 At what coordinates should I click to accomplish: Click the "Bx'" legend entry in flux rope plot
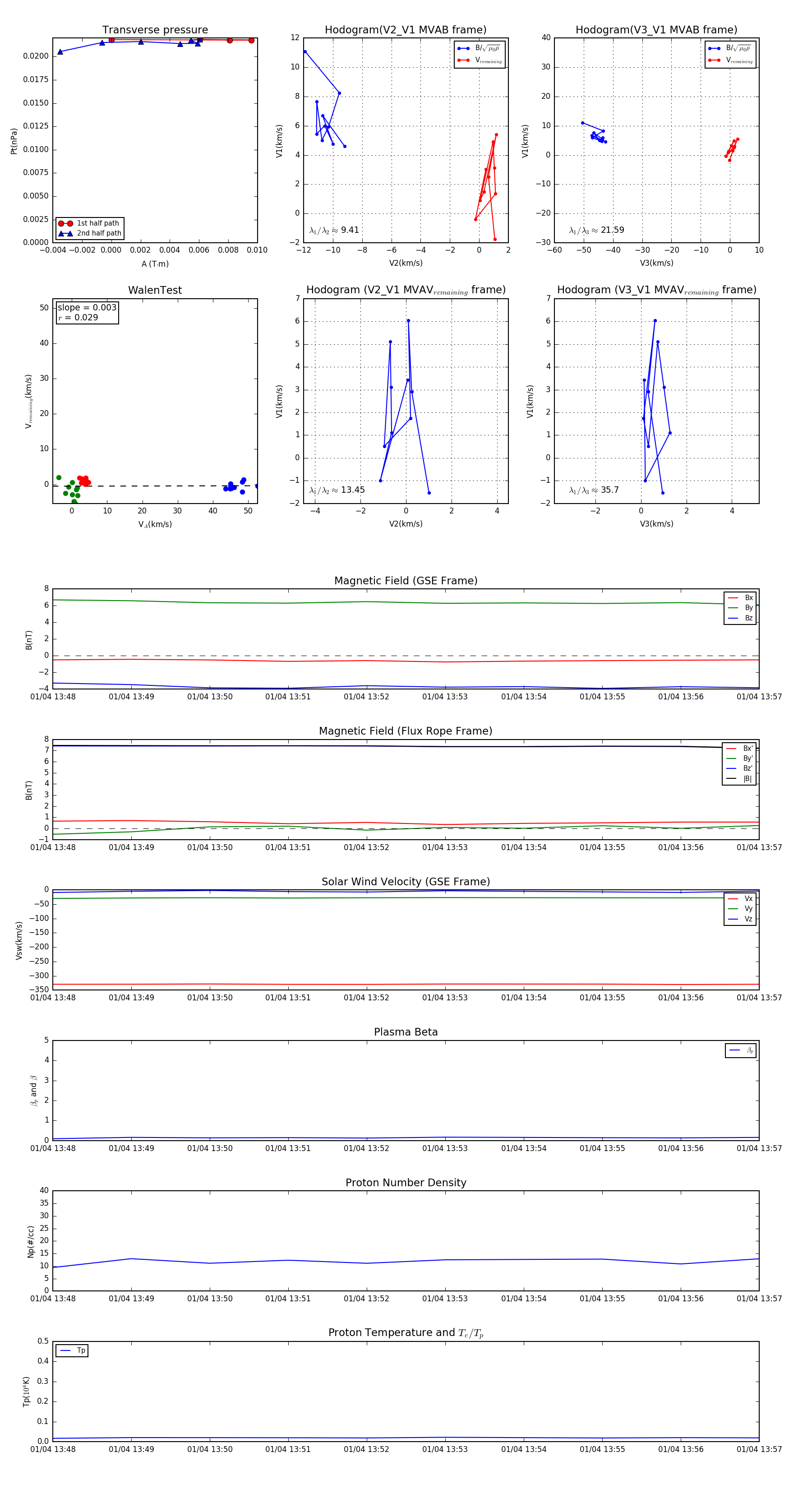coord(740,749)
